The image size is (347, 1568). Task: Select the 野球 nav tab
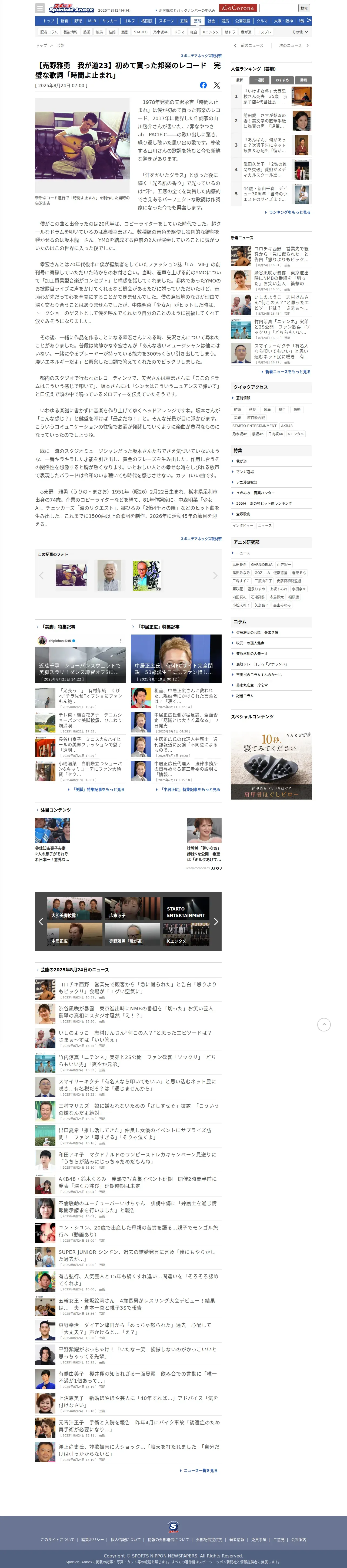pyautogui.click(x=78, y=21)
